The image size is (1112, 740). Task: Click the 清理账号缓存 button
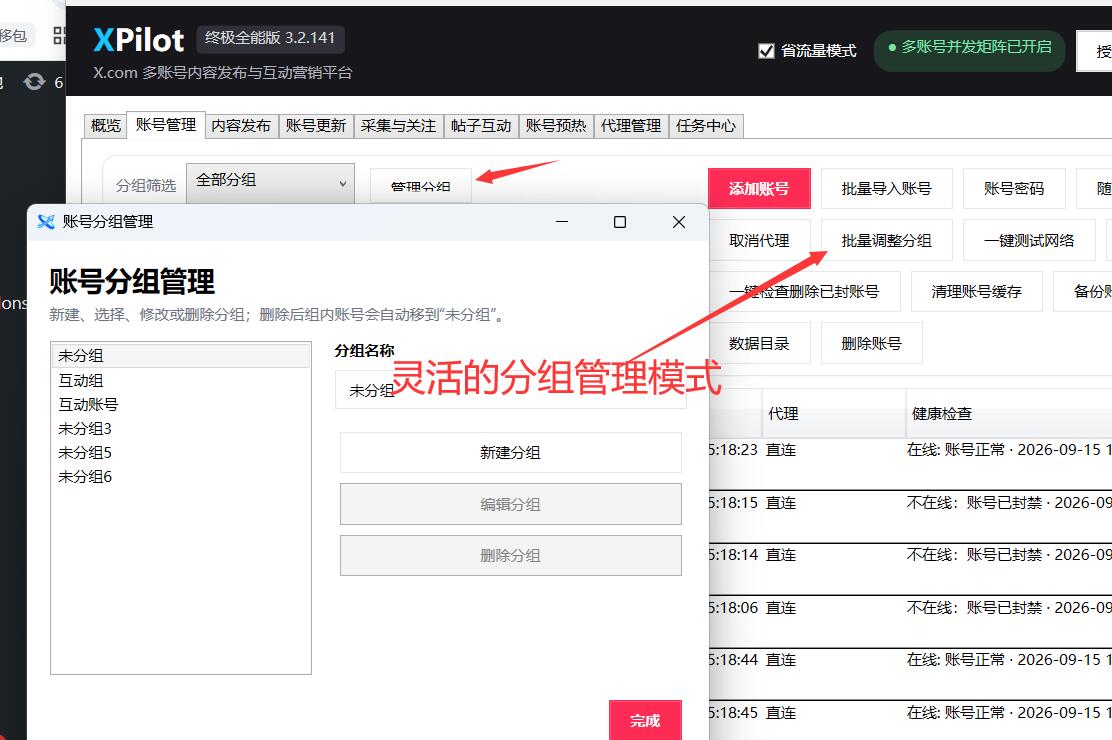pos(977,292)
